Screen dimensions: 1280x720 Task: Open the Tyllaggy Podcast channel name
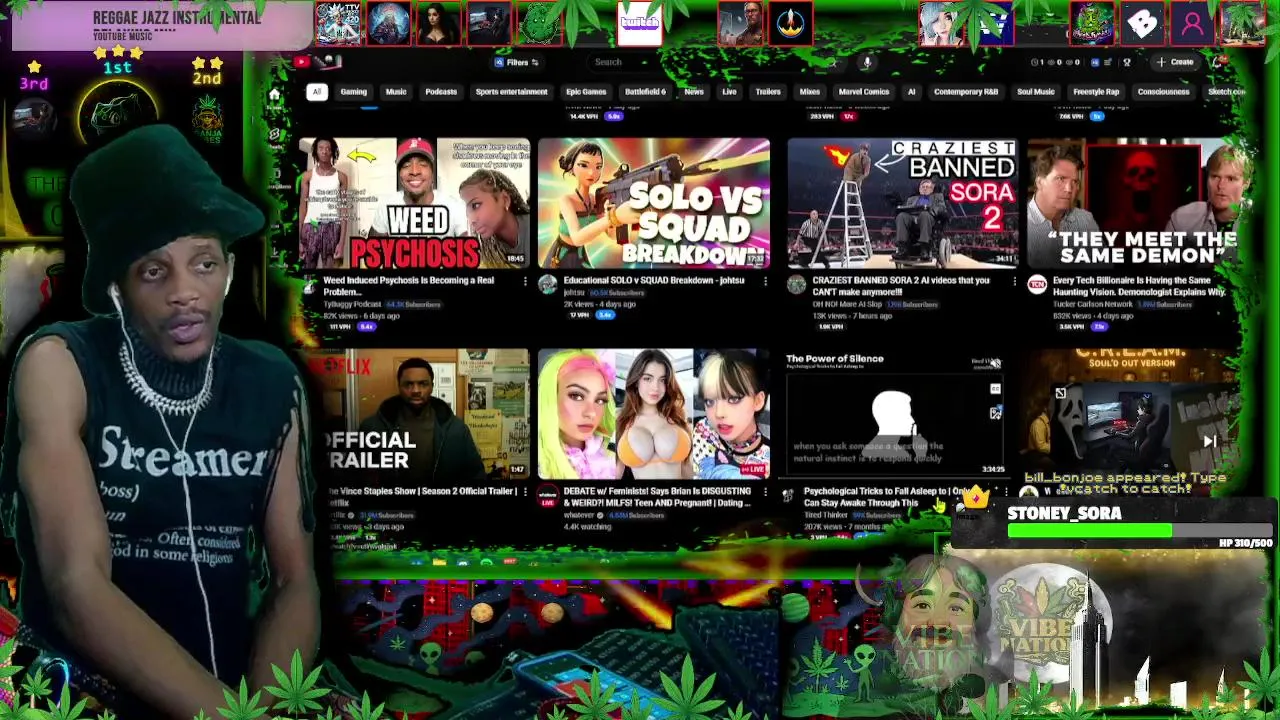tap(351, 304)
